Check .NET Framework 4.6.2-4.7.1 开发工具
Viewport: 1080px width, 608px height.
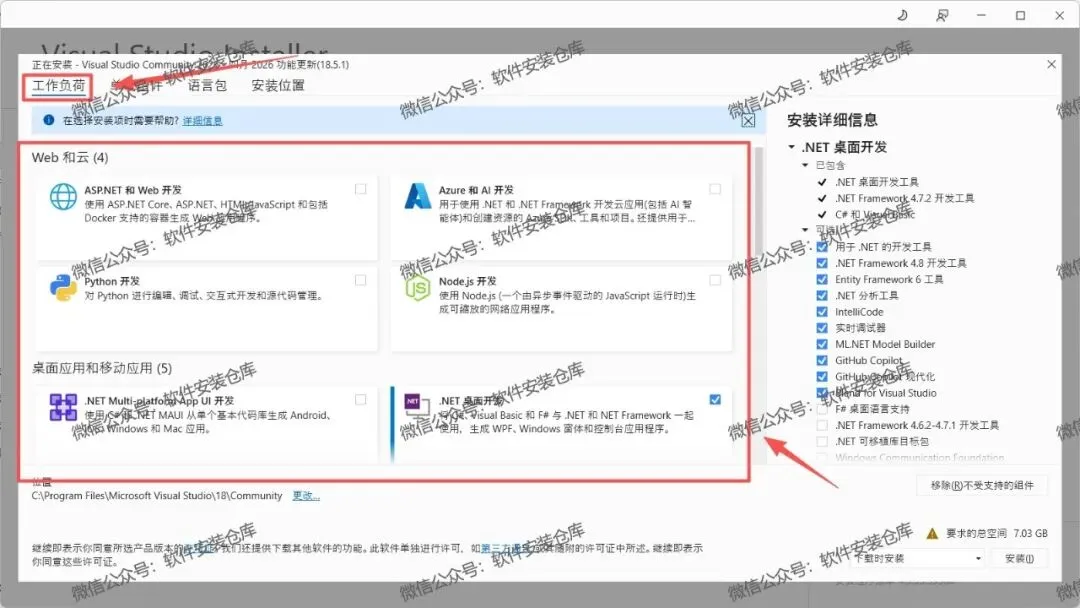coord(822,425)
